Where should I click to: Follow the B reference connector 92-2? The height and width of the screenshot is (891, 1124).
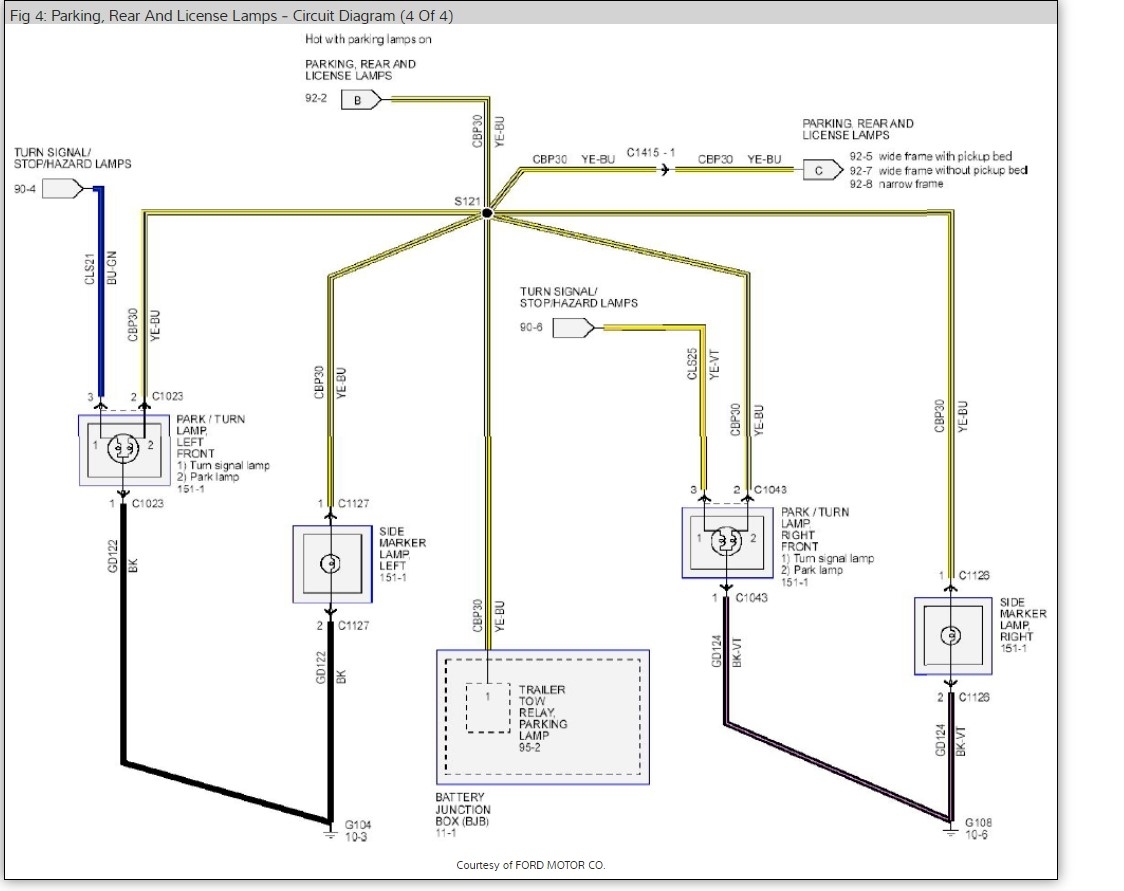[361, 100]
